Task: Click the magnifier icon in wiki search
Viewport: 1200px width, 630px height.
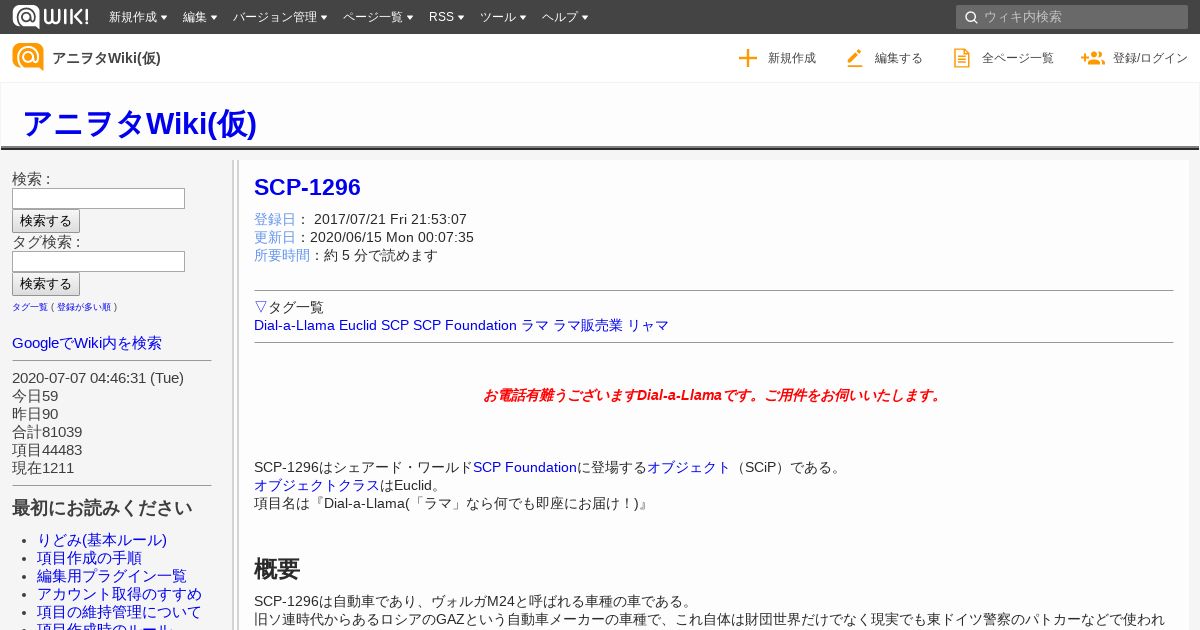Action: pyautogui.click(x=970, y=17)
